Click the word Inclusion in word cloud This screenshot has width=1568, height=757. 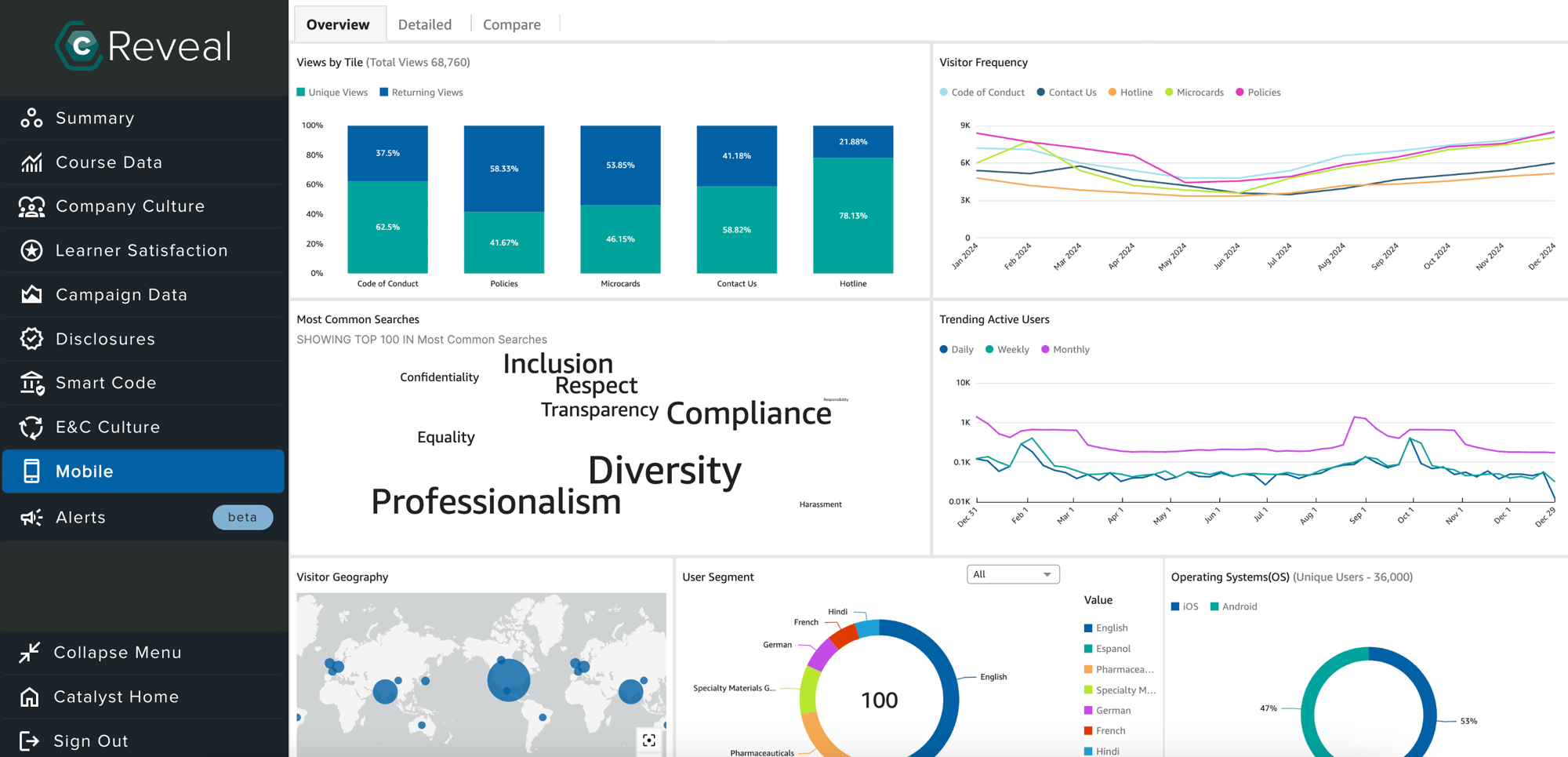click(558, 364)
